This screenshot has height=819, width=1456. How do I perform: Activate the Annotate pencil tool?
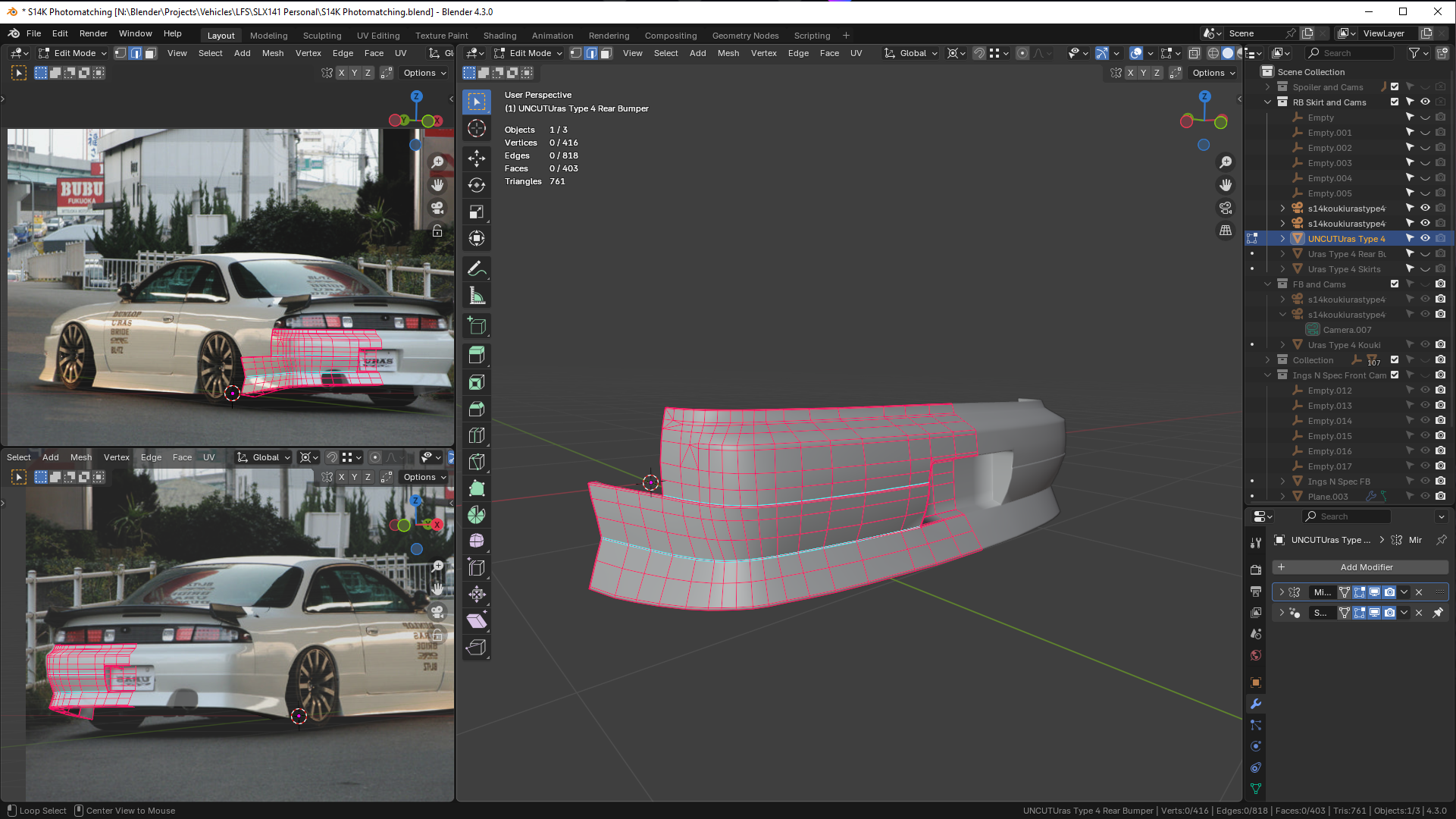[477, 269]
